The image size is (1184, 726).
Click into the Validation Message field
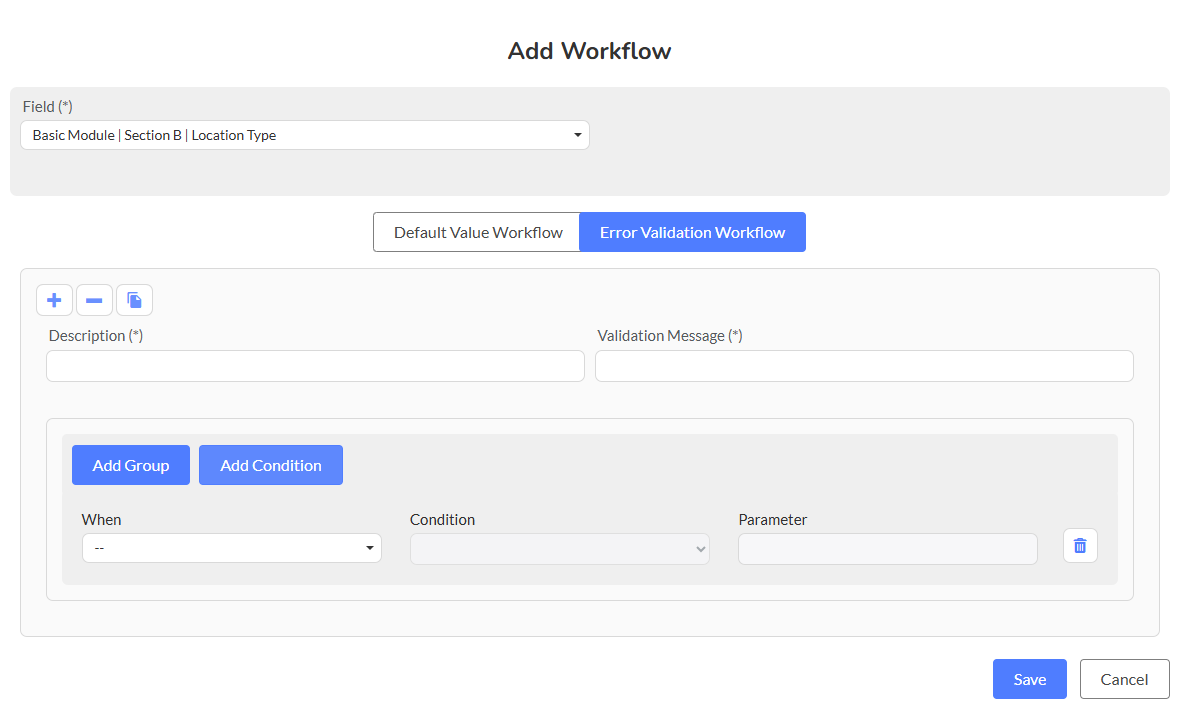pos(864,366)
